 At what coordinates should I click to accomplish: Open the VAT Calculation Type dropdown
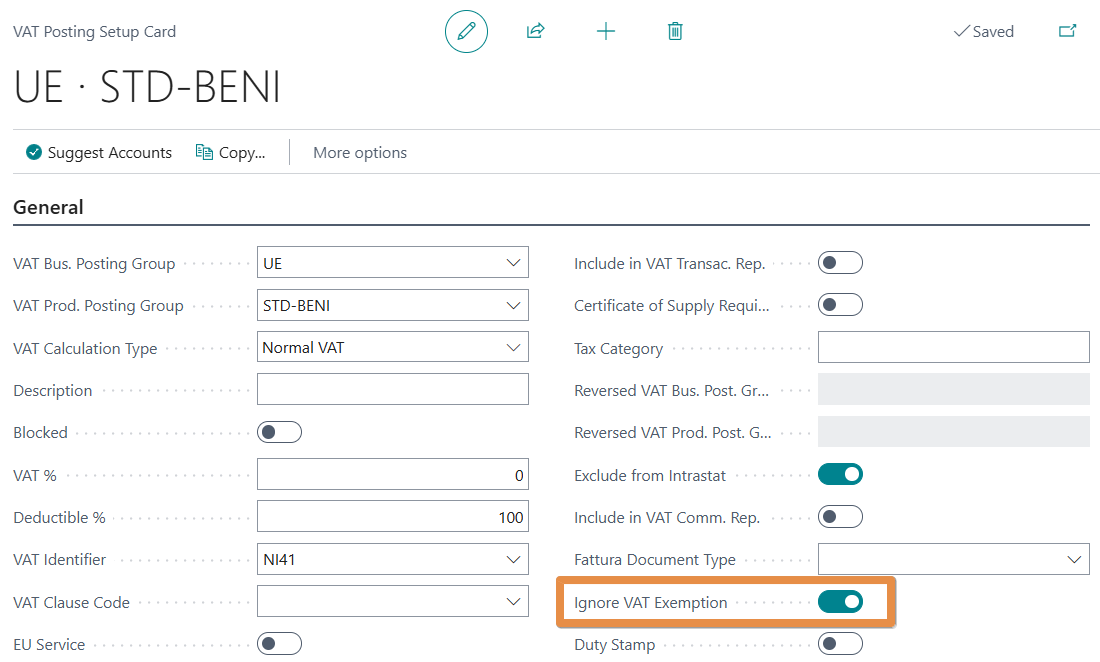514,349
